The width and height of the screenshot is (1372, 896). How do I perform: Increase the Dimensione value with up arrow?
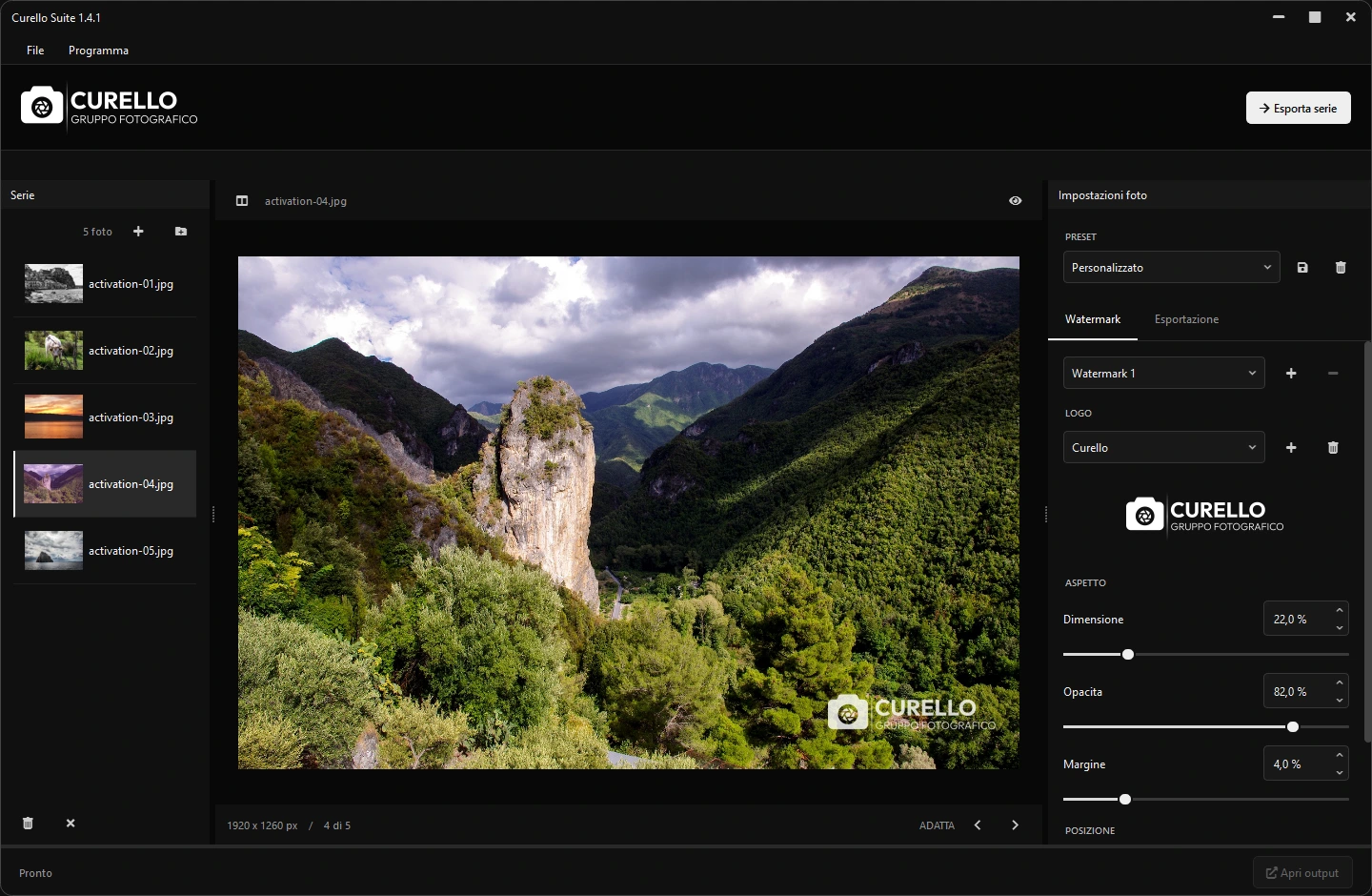1340,611
